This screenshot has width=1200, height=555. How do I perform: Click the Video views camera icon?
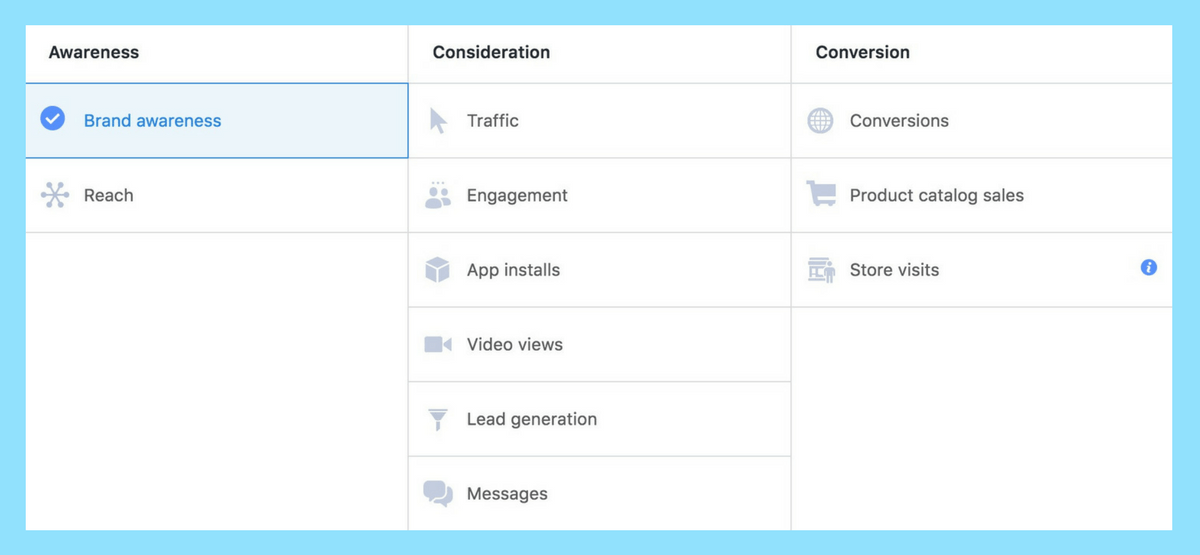pyautogui.click(x=438, y=344)
